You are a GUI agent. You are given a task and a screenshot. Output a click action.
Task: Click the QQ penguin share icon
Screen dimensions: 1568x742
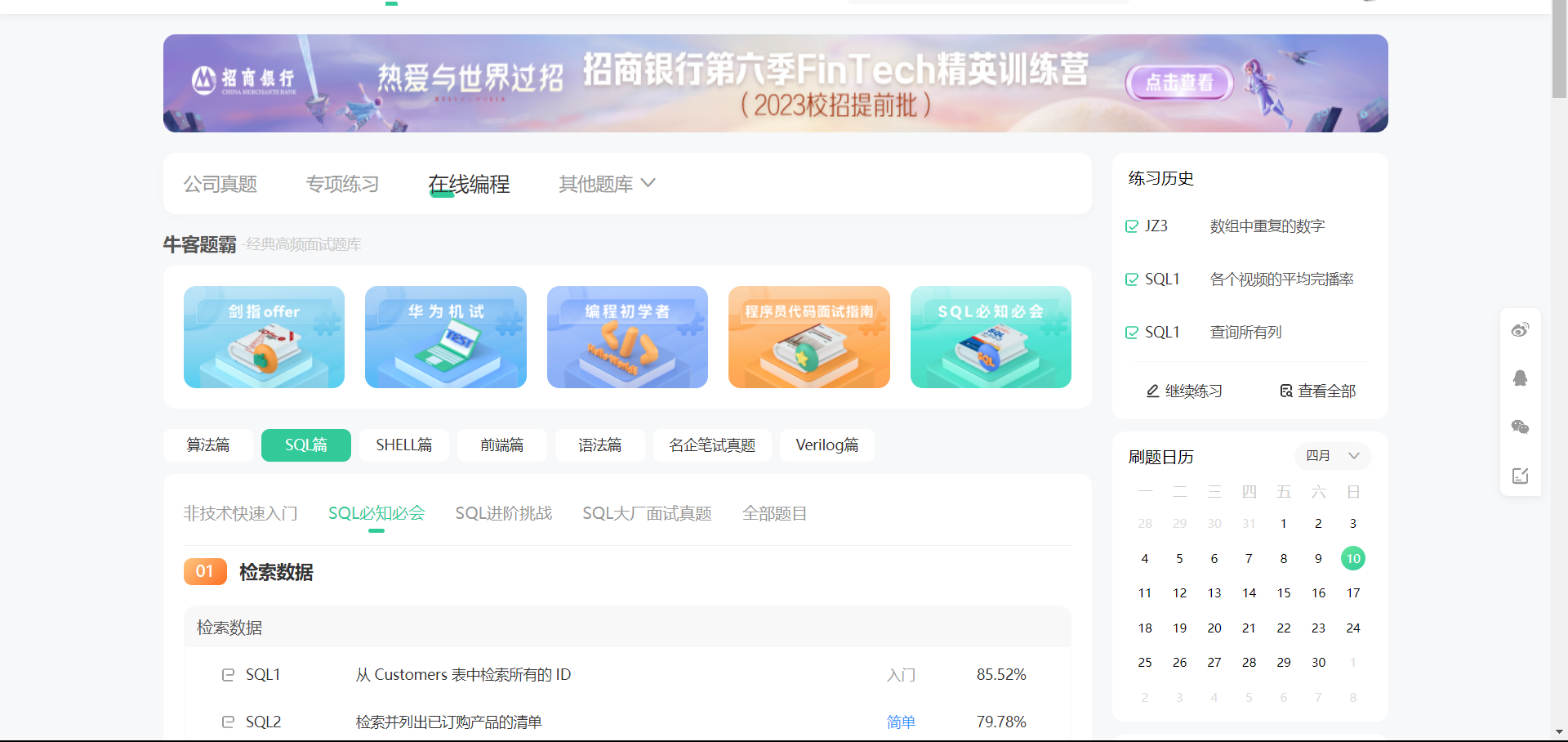(1520, 378)
